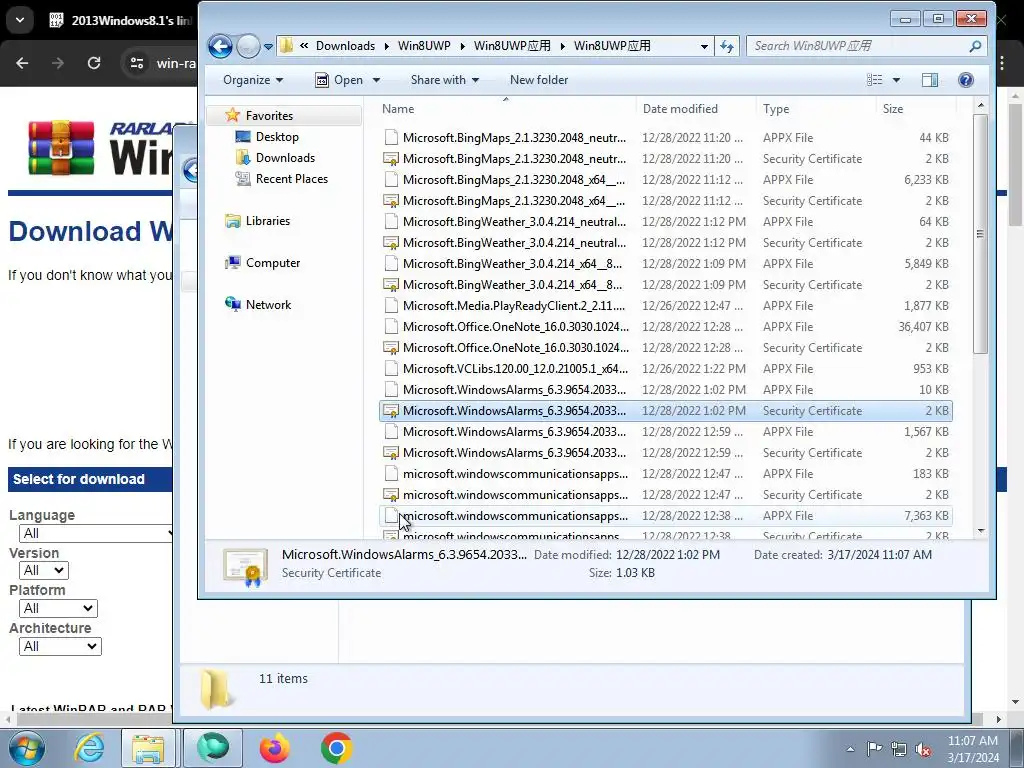
Task: Sort by the Type column header
Action: point(776,109)
